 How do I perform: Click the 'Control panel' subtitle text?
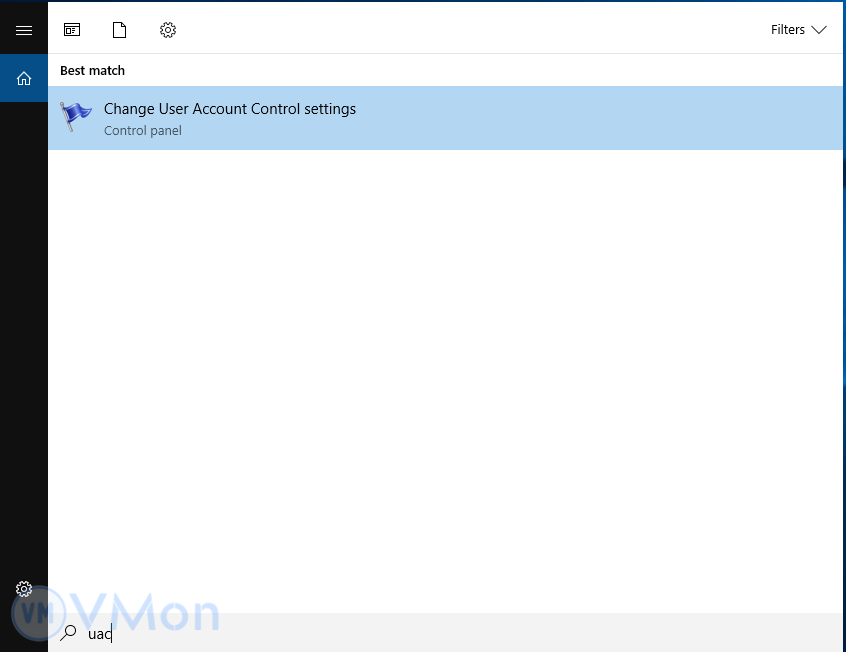click(x=143, y=131)
